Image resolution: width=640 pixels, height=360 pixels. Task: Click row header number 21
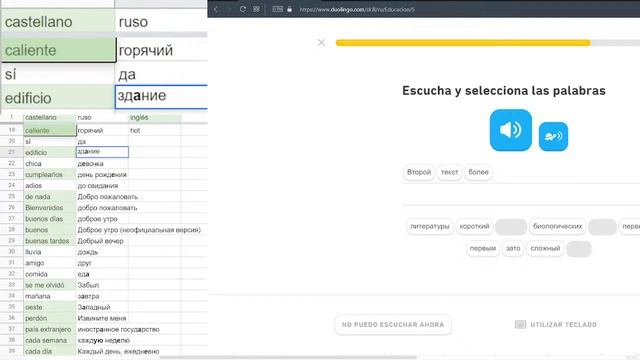point(11,152)
